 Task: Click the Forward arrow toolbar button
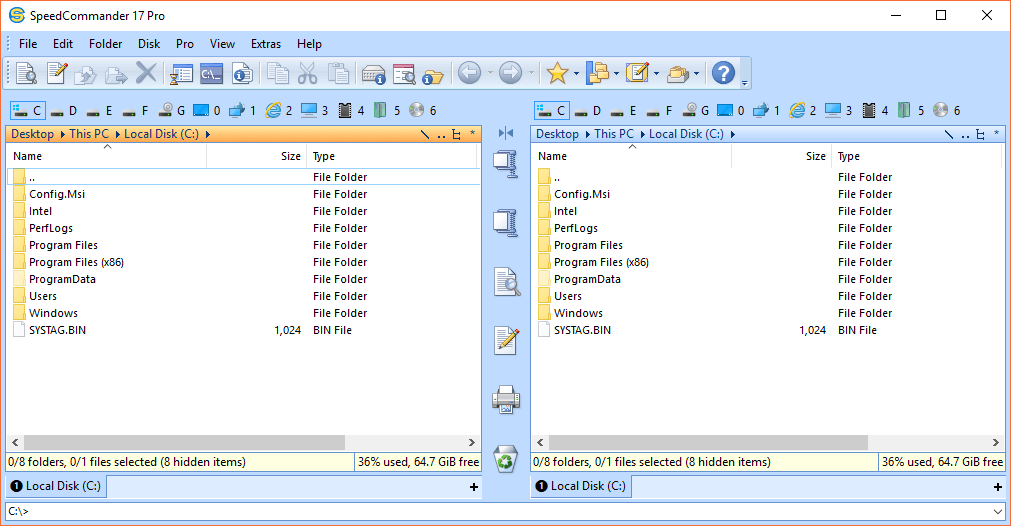510,73
